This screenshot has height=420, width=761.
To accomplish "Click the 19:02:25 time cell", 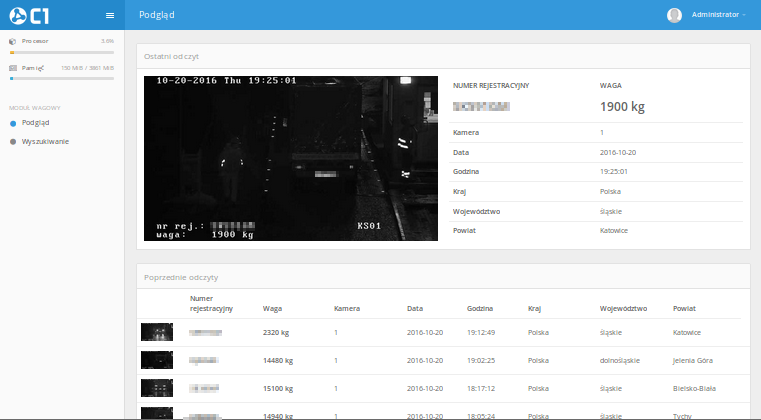I will point(481,361).
